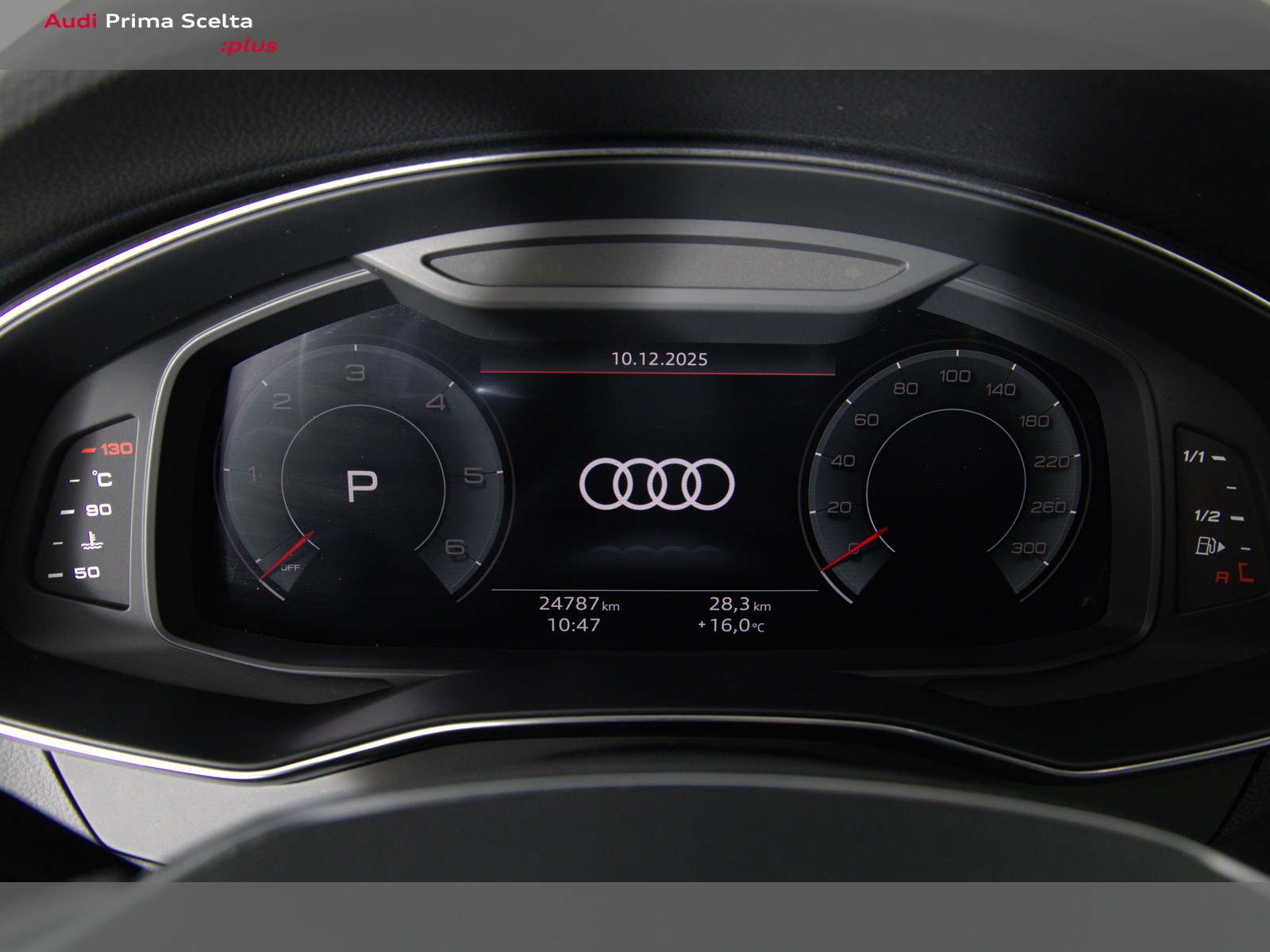1270x952 pixels.
Task: Click the fuel pump icon
Action: pyautogui.click(x=1209, y=546)
